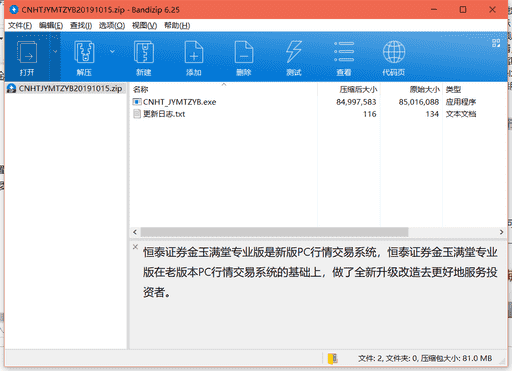The height and width of the screenshot is (371, 512).
Task: Click the toolbar layout grid icon
Action: click(496, 43)
